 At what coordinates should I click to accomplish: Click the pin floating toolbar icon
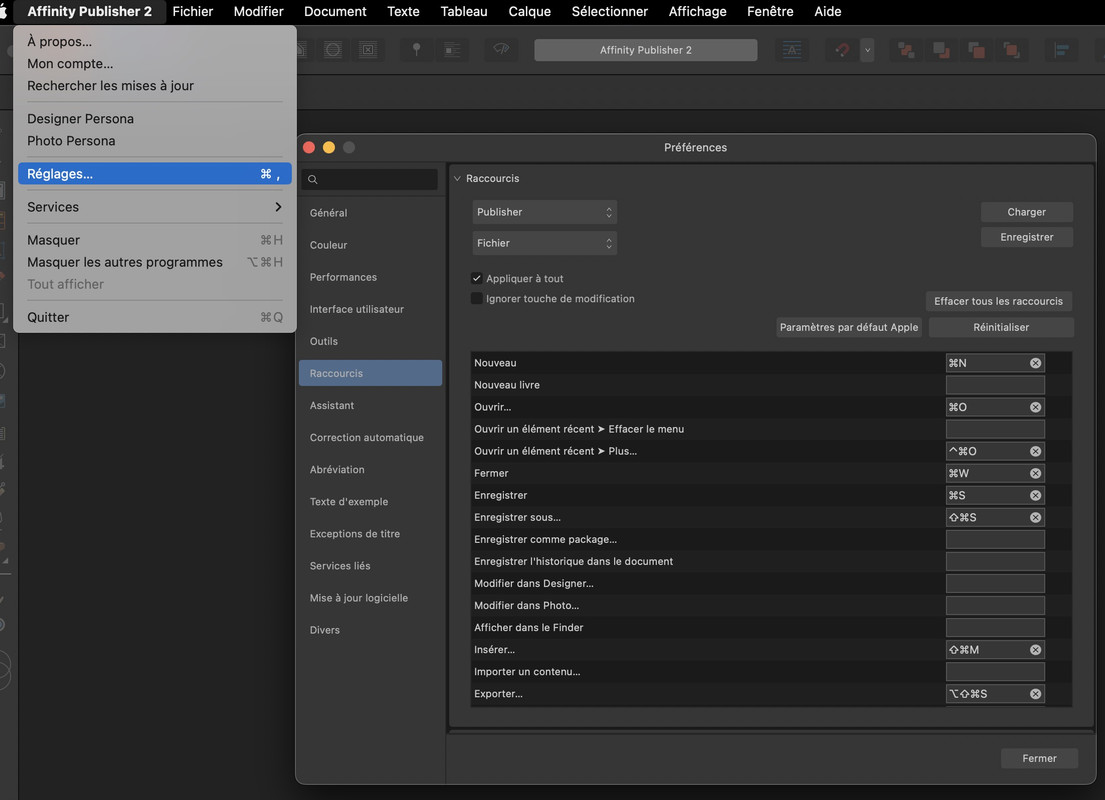pos(416,50)
